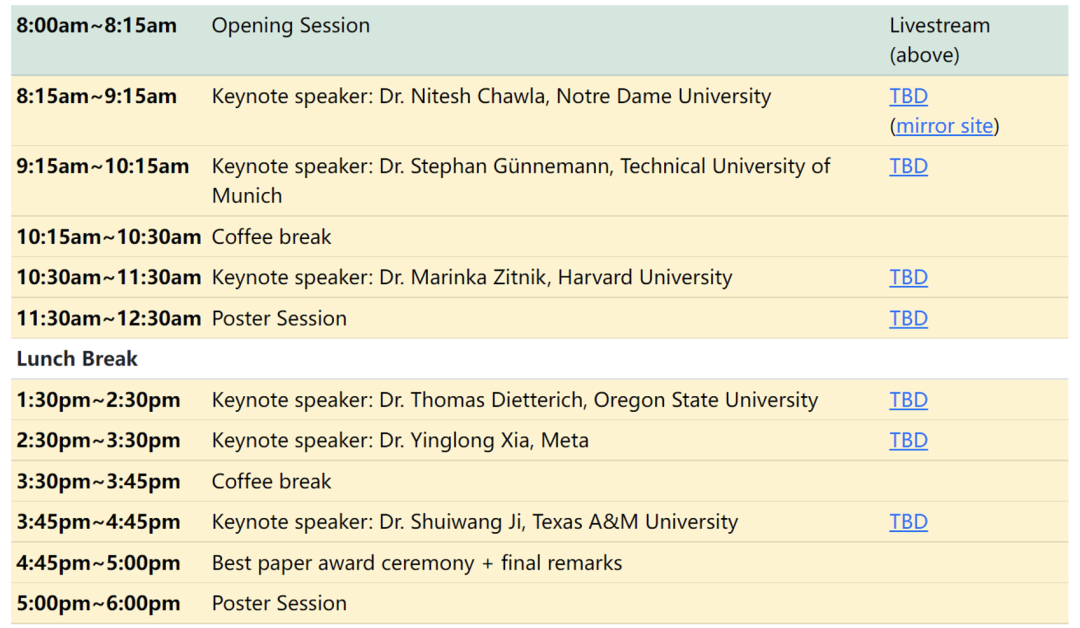Screen dimensions: 1080x628
Task: Select the 4:45pm~5:00pm time cell
Action: [x=98, y=564]
